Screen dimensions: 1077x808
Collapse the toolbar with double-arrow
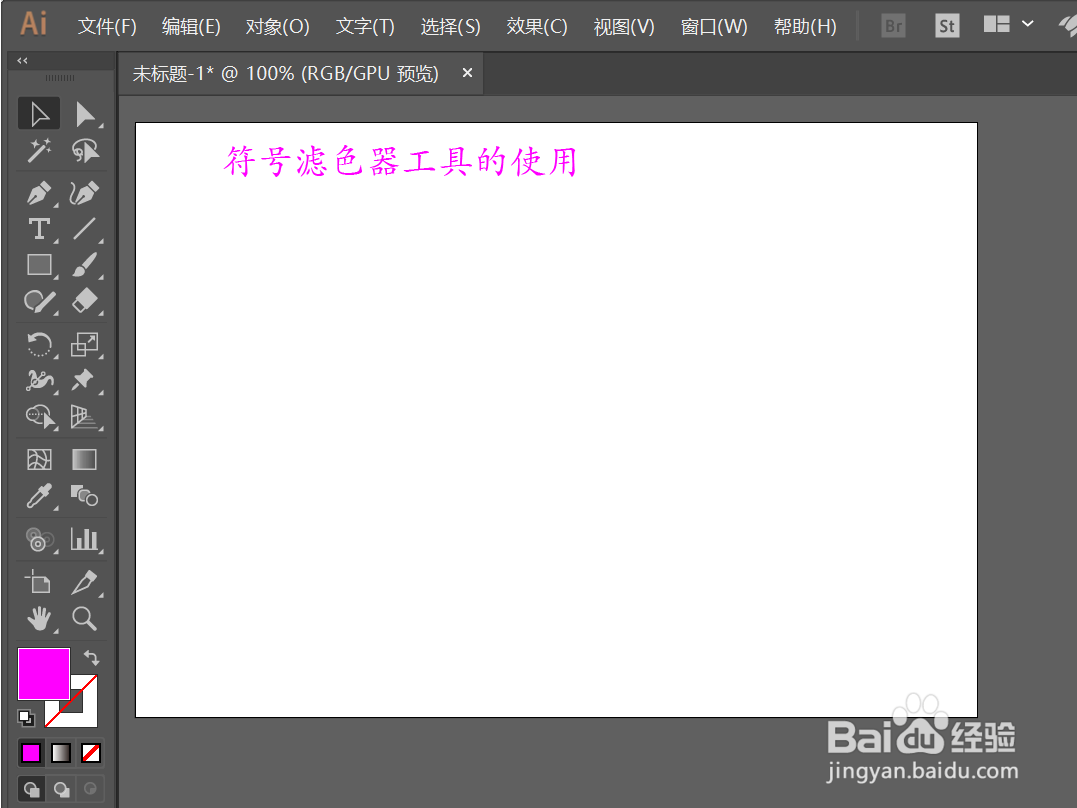[23, 60]
